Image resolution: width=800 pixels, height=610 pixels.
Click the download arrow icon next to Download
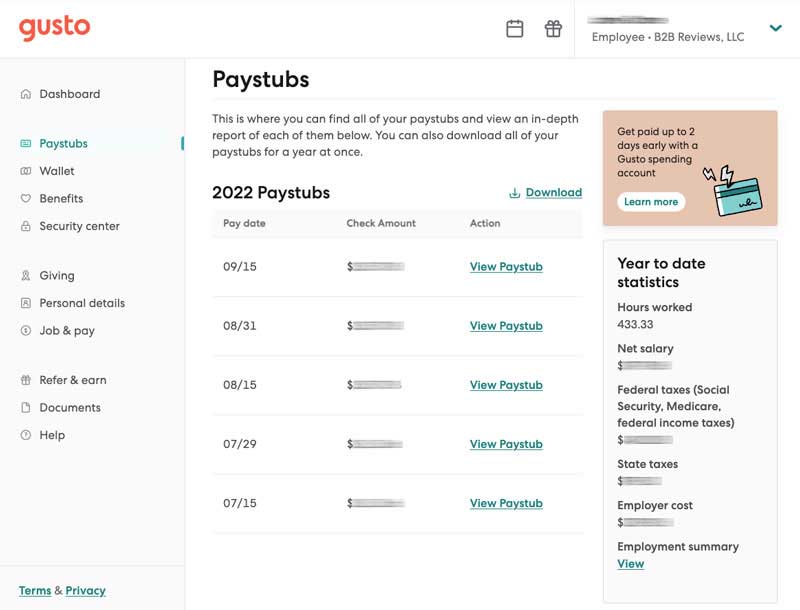(515, 192)
